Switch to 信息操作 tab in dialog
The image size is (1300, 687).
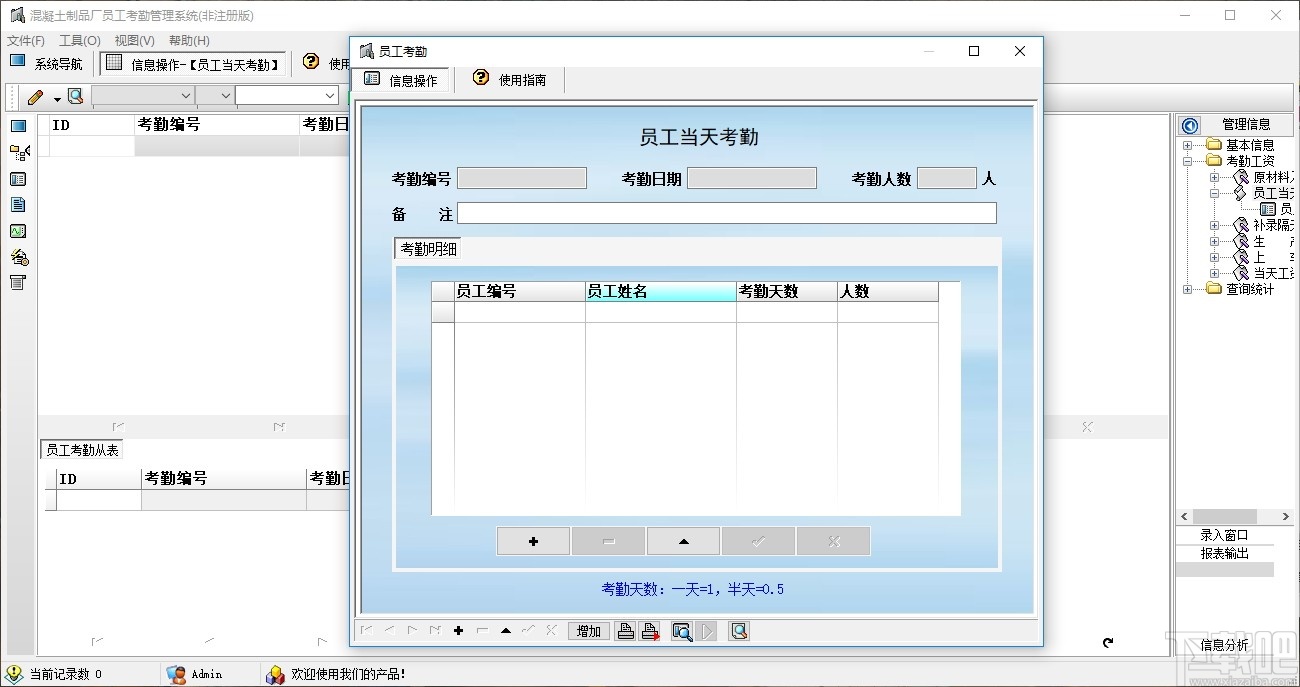(401, 79)
